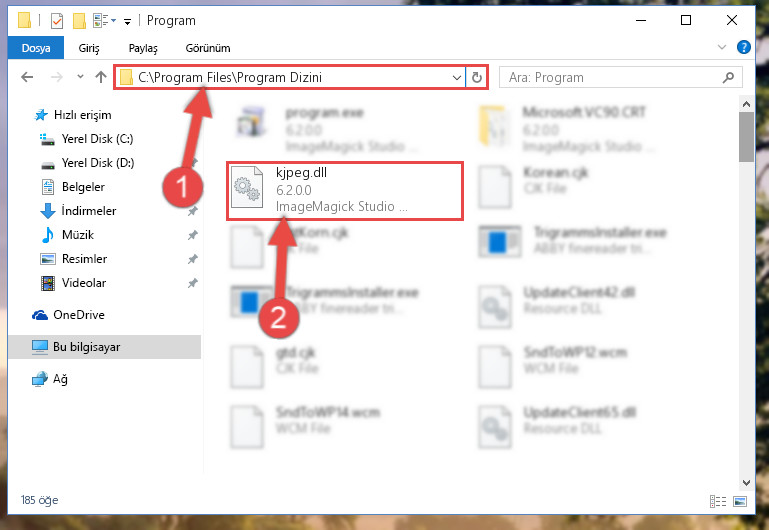Viewport: 769px width, 530px height.
Task: Click the search magnifier icon
Action: click(728, 77)
